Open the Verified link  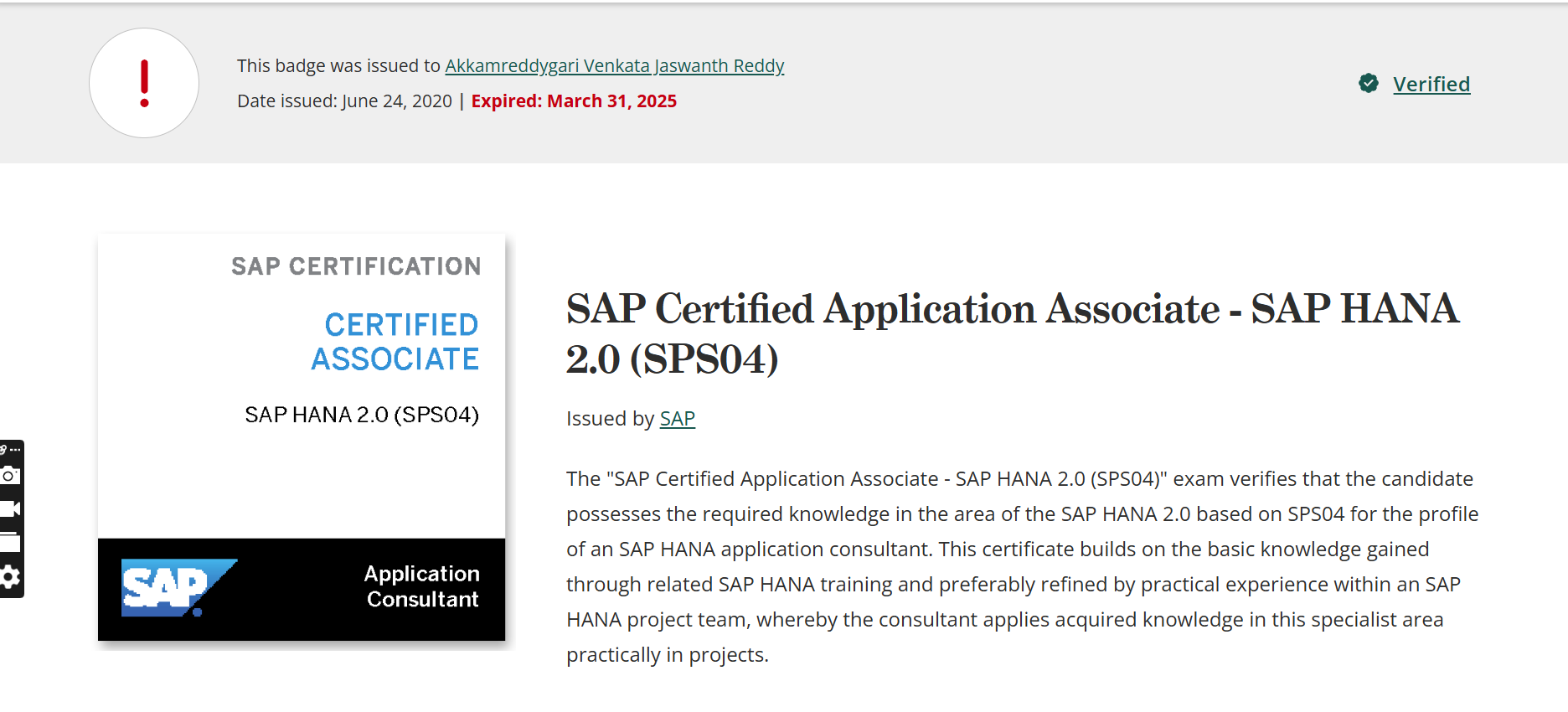pos(1431,85)
